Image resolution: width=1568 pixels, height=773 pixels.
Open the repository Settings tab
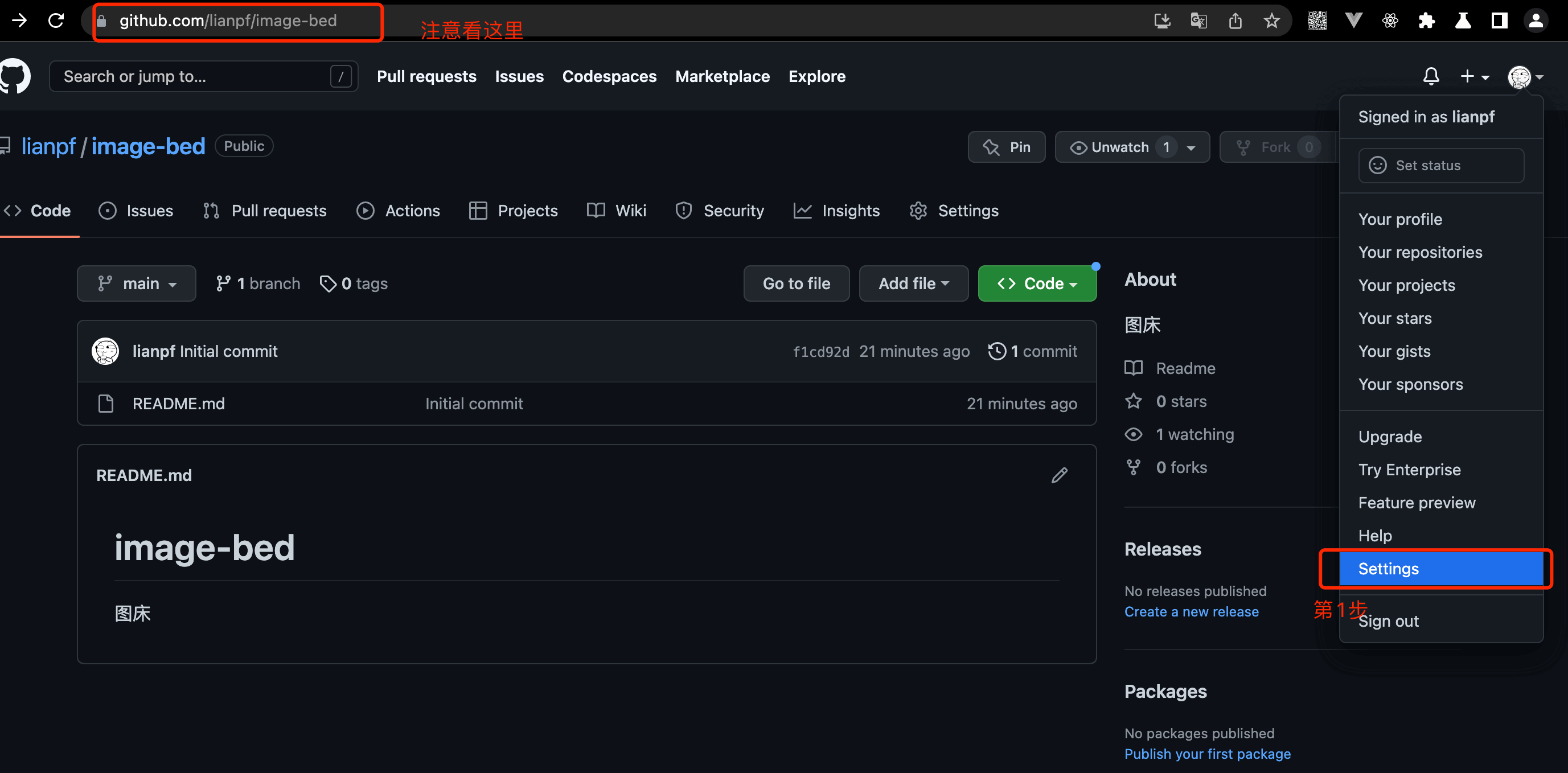pyautogui.click(x=954, y=211)
